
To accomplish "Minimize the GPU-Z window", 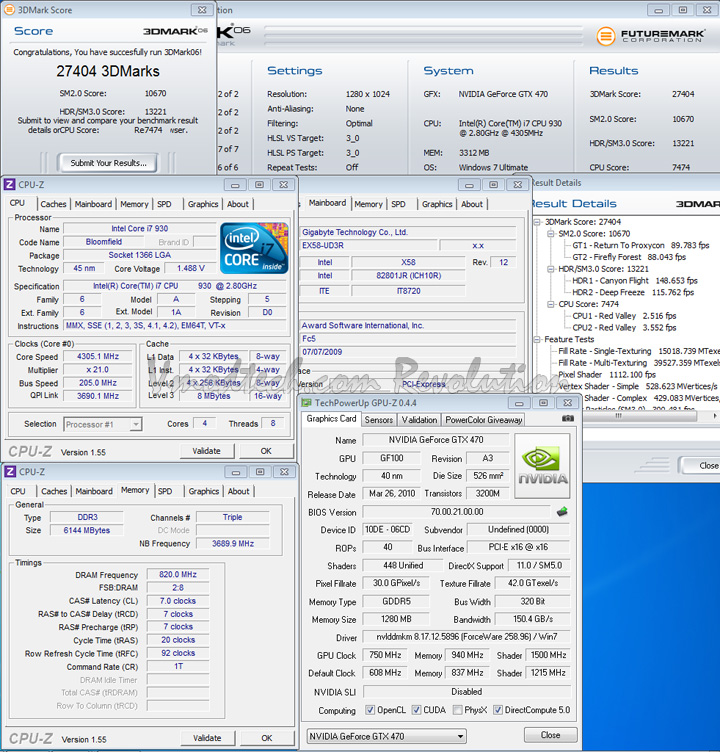I will [519, 403].
